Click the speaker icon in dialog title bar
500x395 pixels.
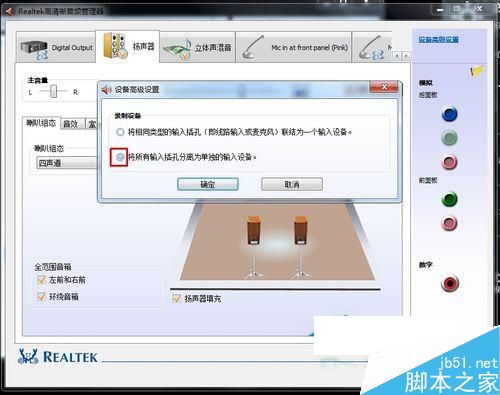(x=106, y=90)
